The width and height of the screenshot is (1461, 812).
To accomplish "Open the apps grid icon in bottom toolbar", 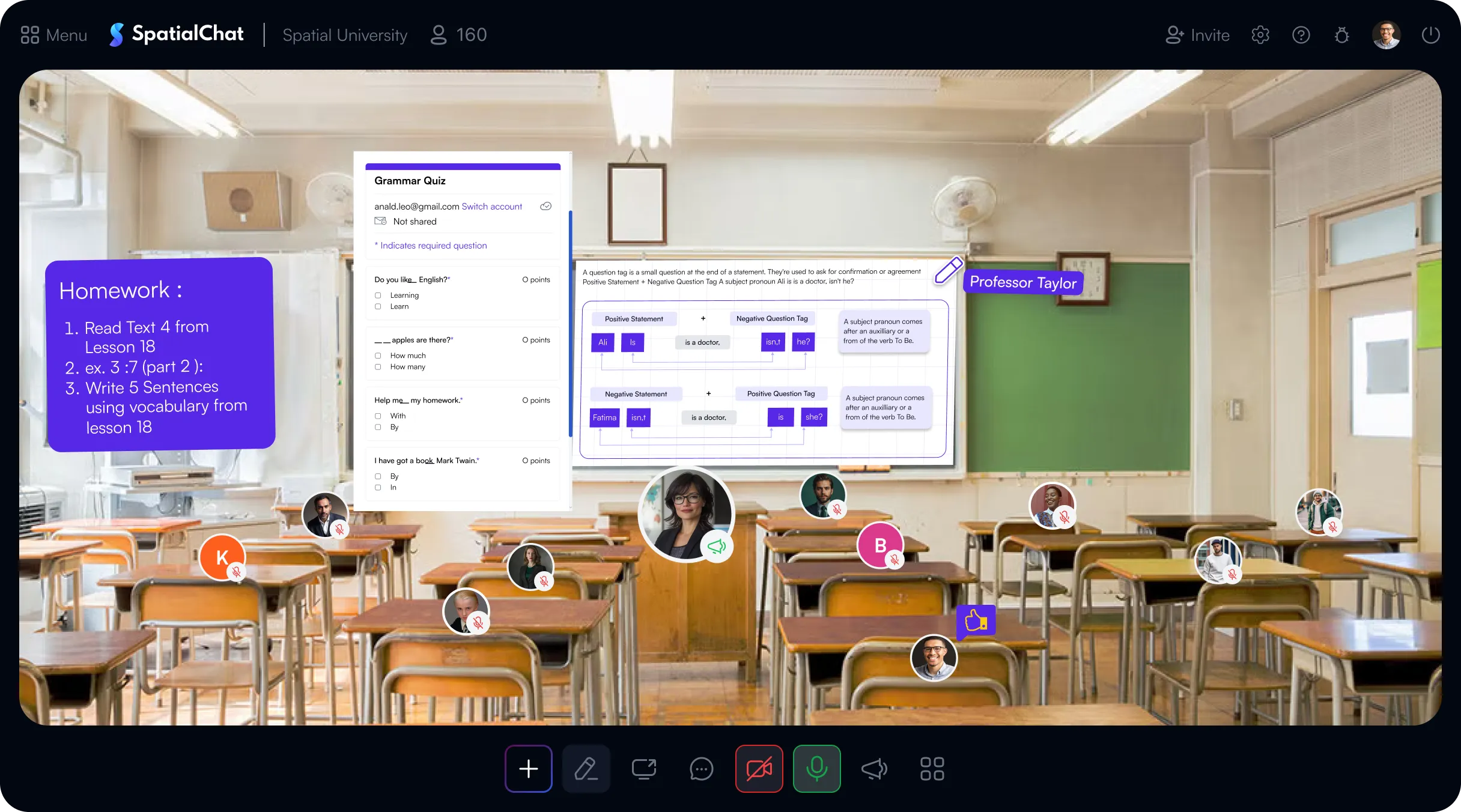I will pos(932,769).
